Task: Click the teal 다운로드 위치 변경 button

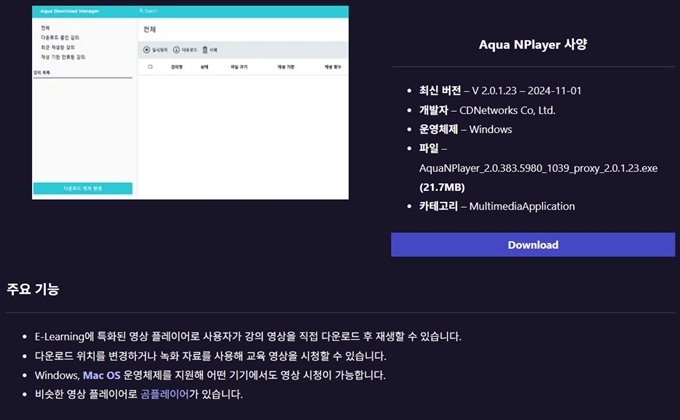Action: [83, 188]
